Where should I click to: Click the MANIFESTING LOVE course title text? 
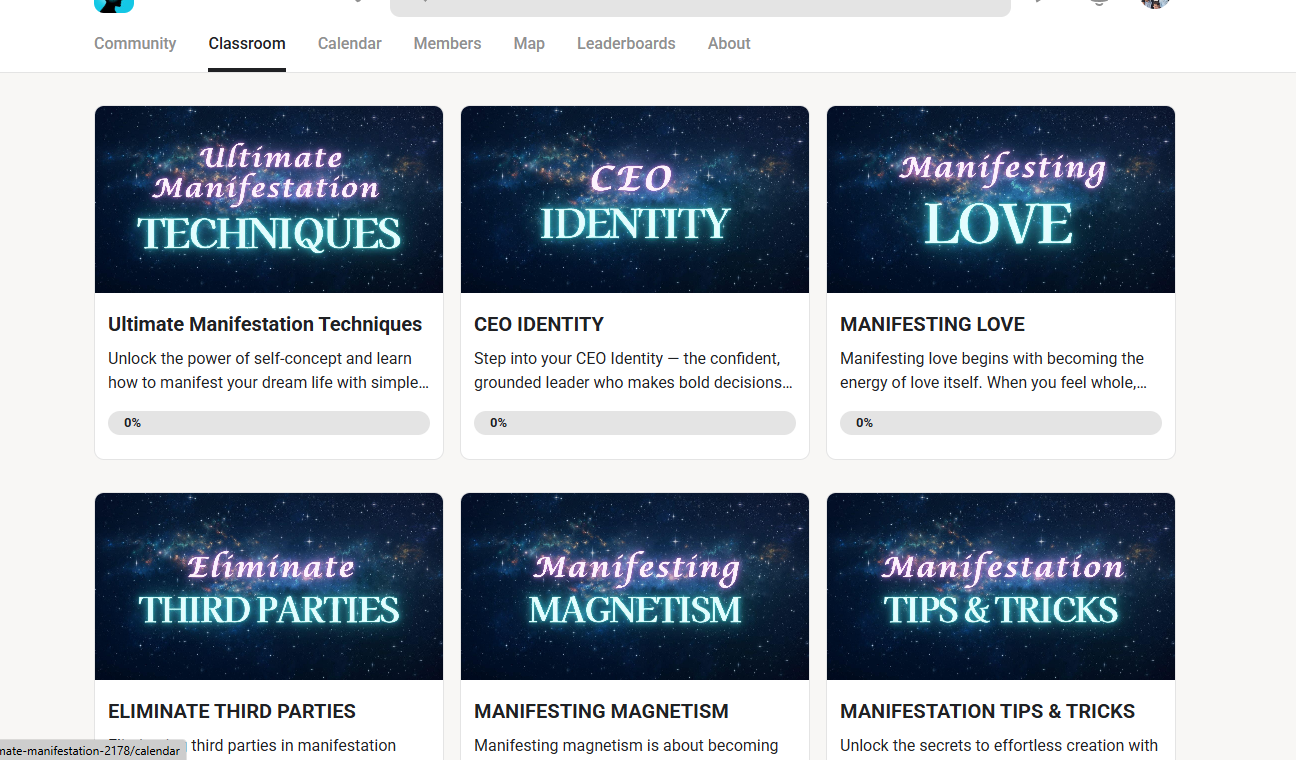click(932, 325)
